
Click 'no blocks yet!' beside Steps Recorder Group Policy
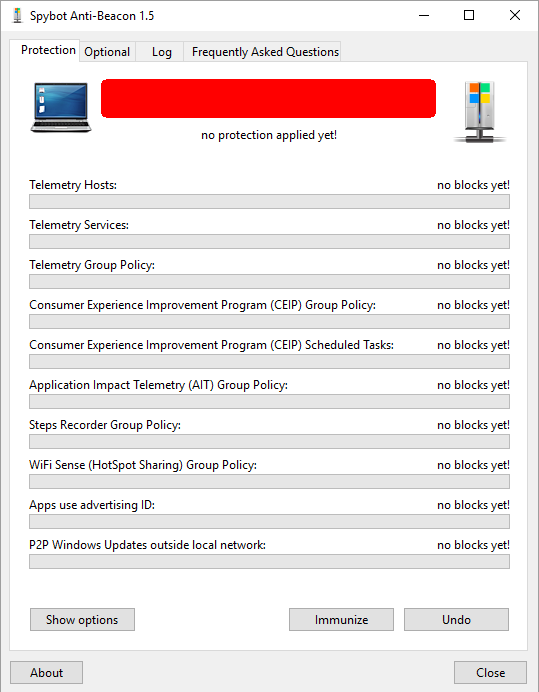click(x=473, y=425)
